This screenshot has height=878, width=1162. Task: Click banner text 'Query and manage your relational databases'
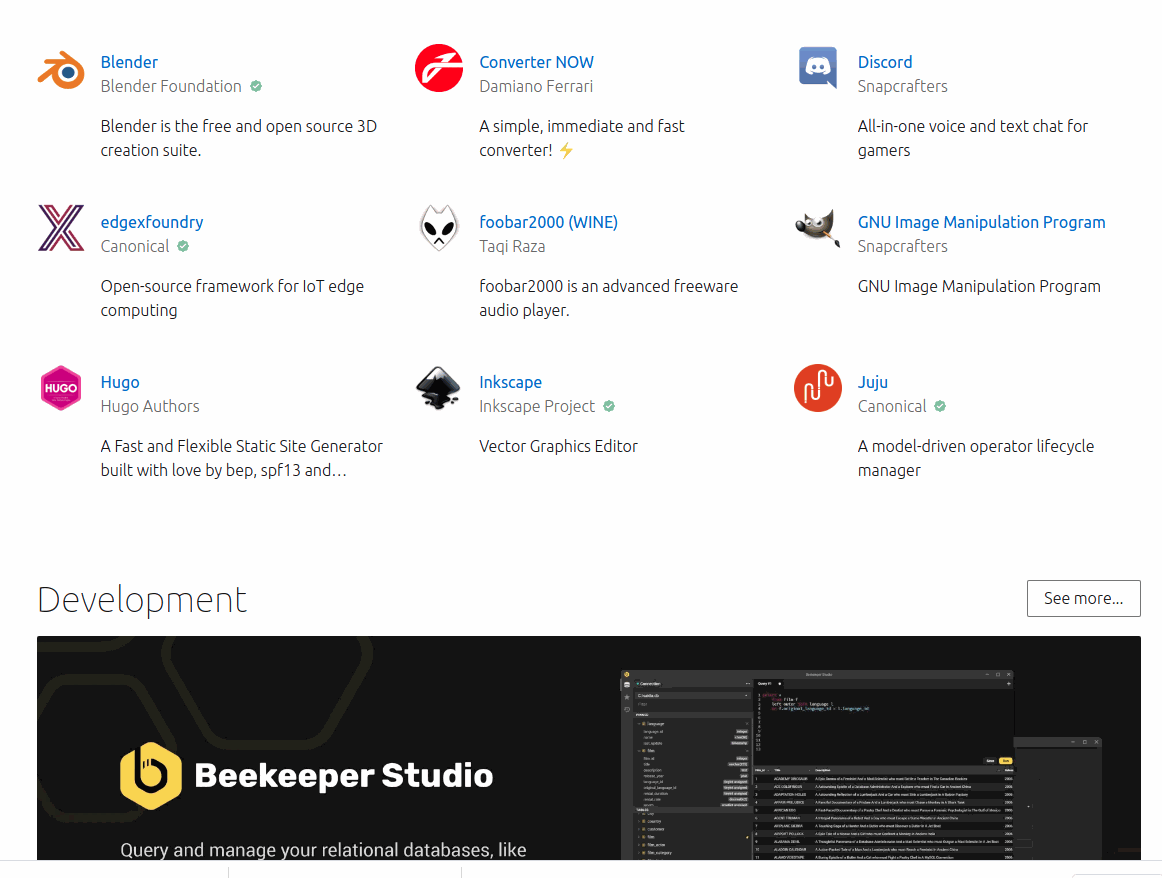323,850
